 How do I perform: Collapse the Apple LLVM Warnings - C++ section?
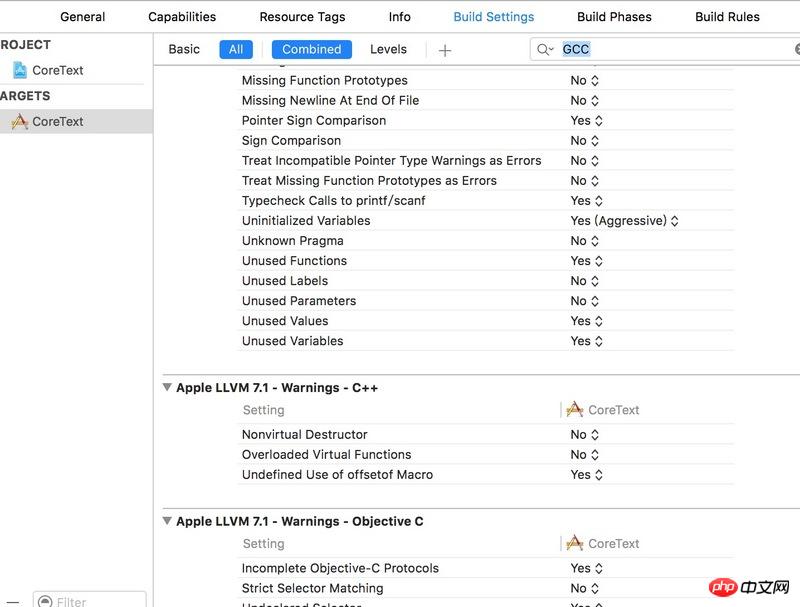click(167, 388)
